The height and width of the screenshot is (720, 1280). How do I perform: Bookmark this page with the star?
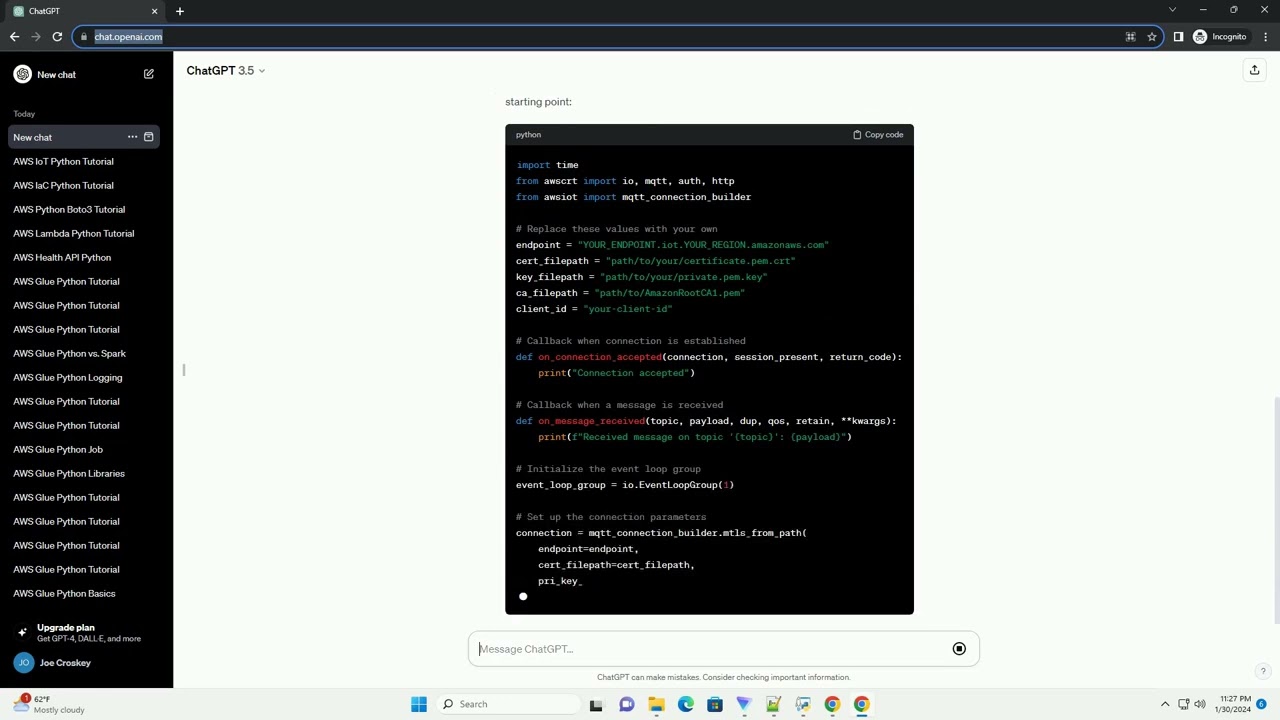[1152, 37]
